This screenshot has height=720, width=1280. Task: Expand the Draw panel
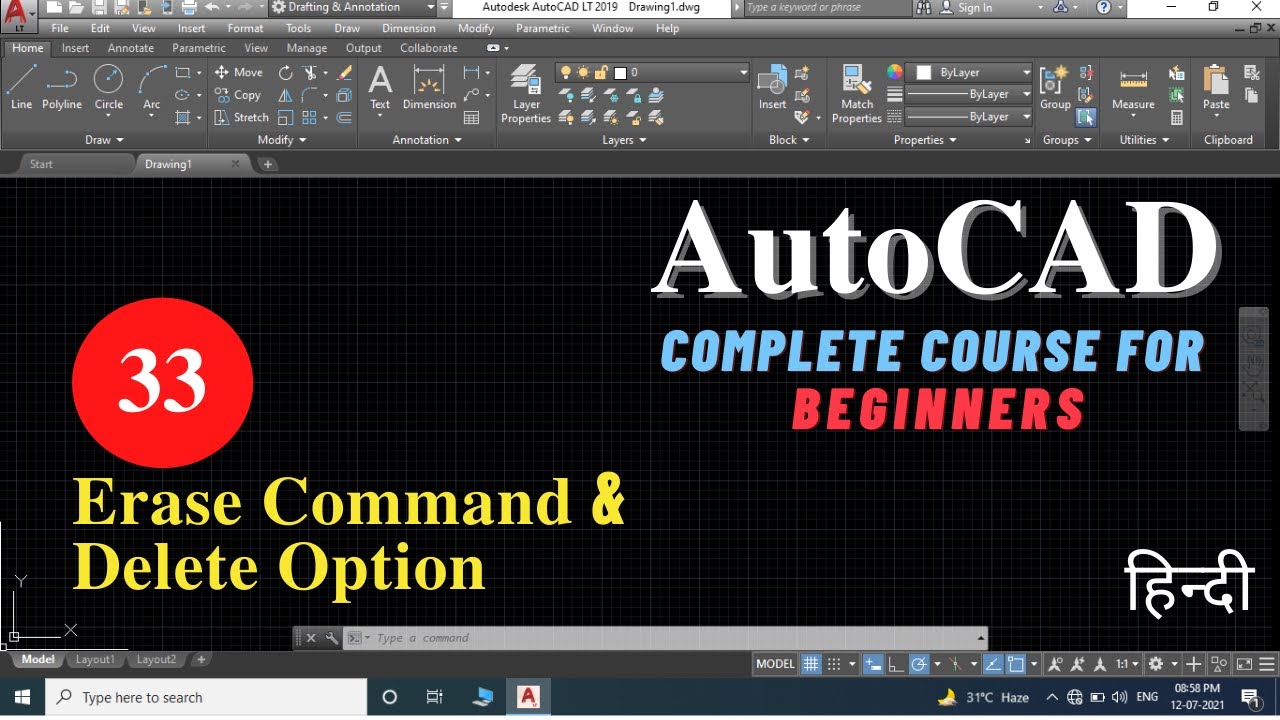[x=104, y=140]
